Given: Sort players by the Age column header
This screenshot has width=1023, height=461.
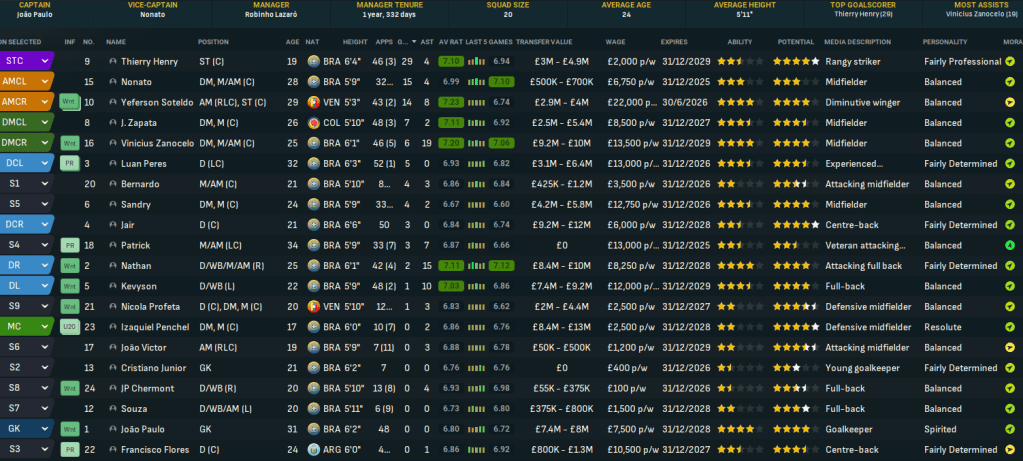Looking at the screenshot, I should (x=291, y=42).
